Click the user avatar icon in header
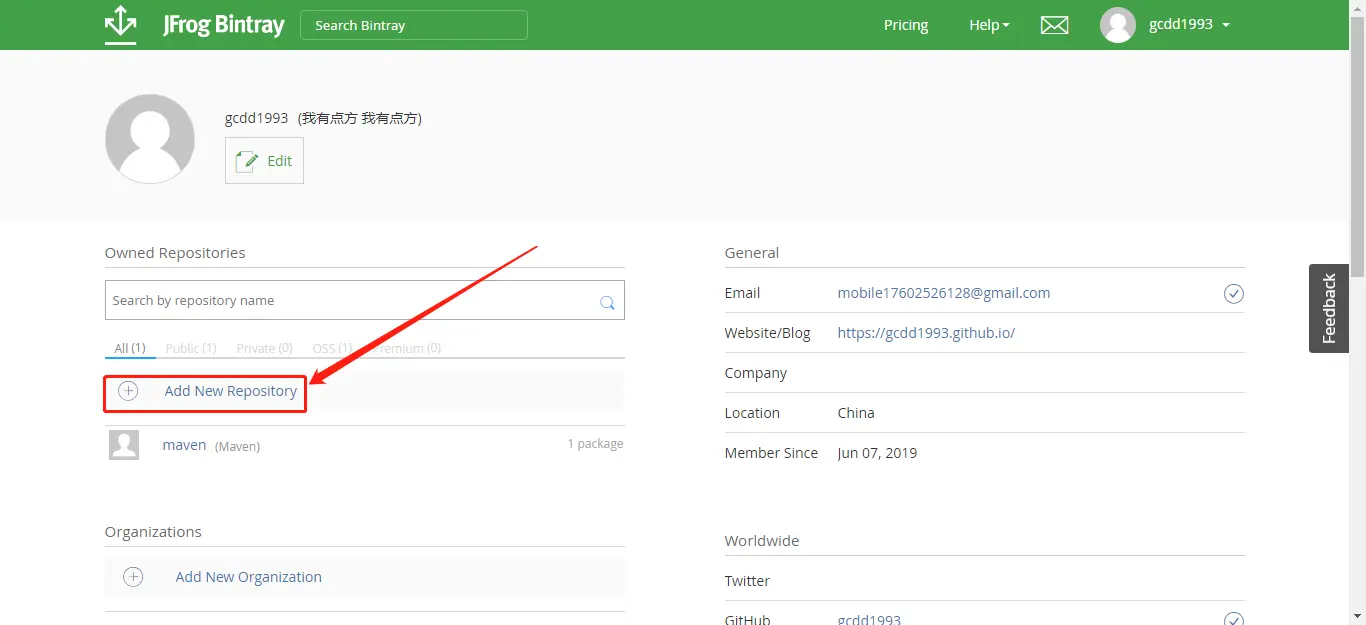 pyautogui.click(x=1117, y=25)
